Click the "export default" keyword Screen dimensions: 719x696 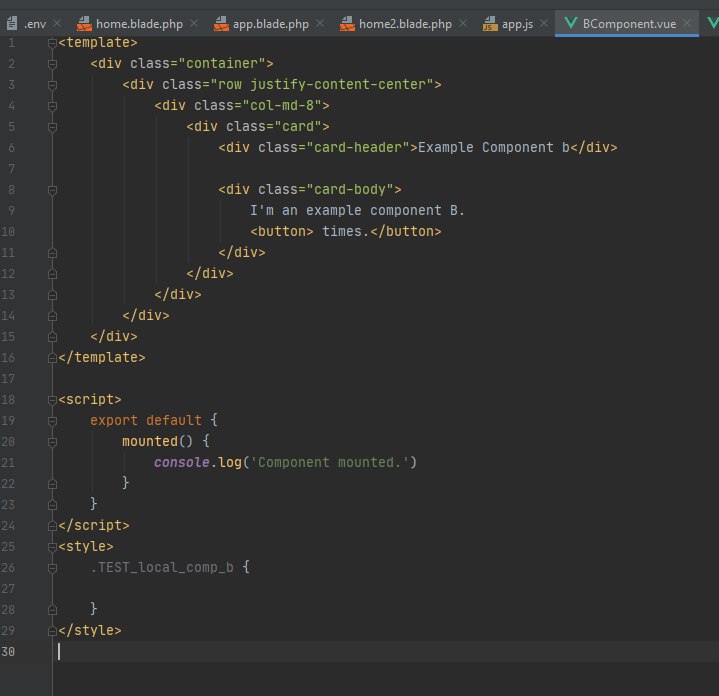coord(146,420)
